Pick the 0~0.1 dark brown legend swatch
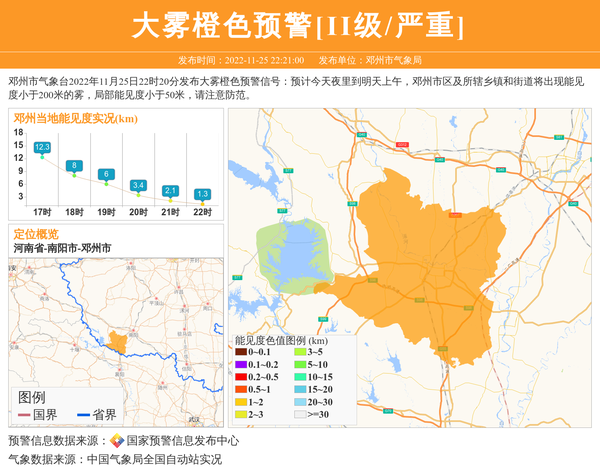The image size is (600, 471). coord(241,353)
